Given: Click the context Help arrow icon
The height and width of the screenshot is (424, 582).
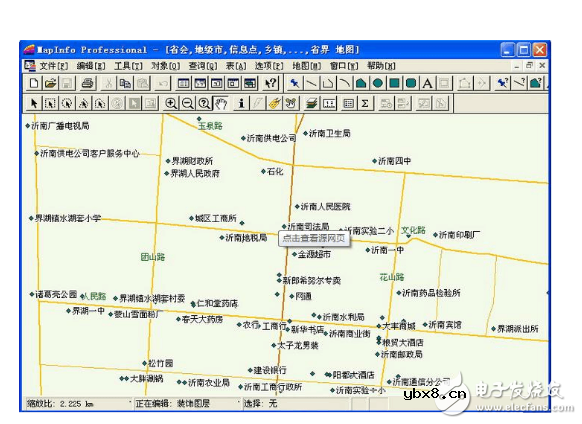Looking at the screenshot, I should pyautogui.click(x=271, y=83).
